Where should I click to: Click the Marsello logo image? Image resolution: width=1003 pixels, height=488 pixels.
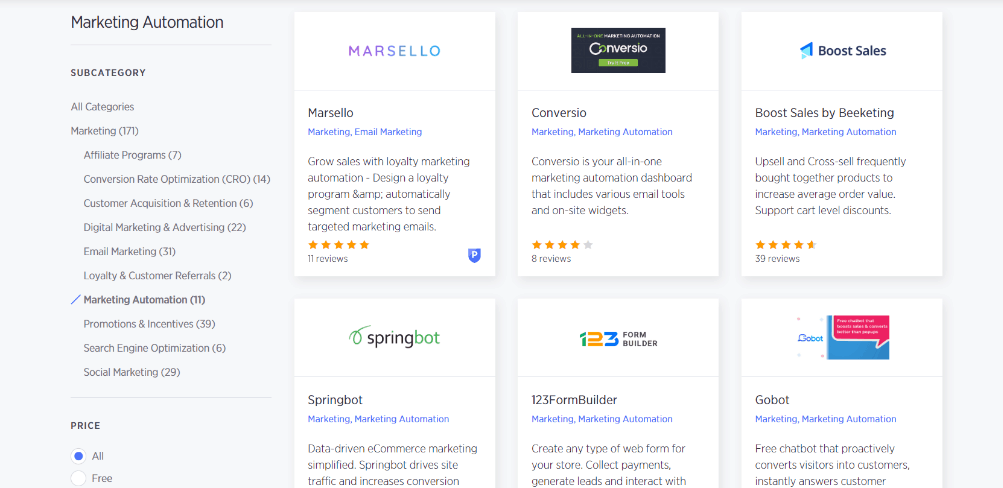coord(394,51)
